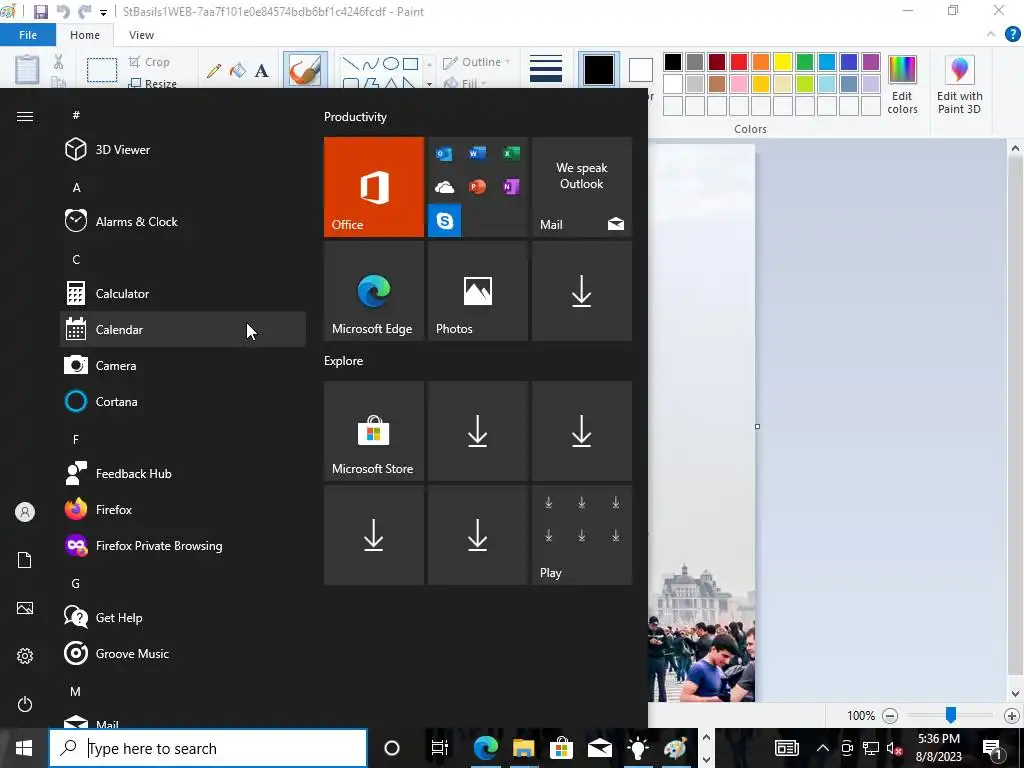Open Settings gear in Start menu
Image resolution: width=1024 pixels, height=768 pixels.
(x=25, y=656)
